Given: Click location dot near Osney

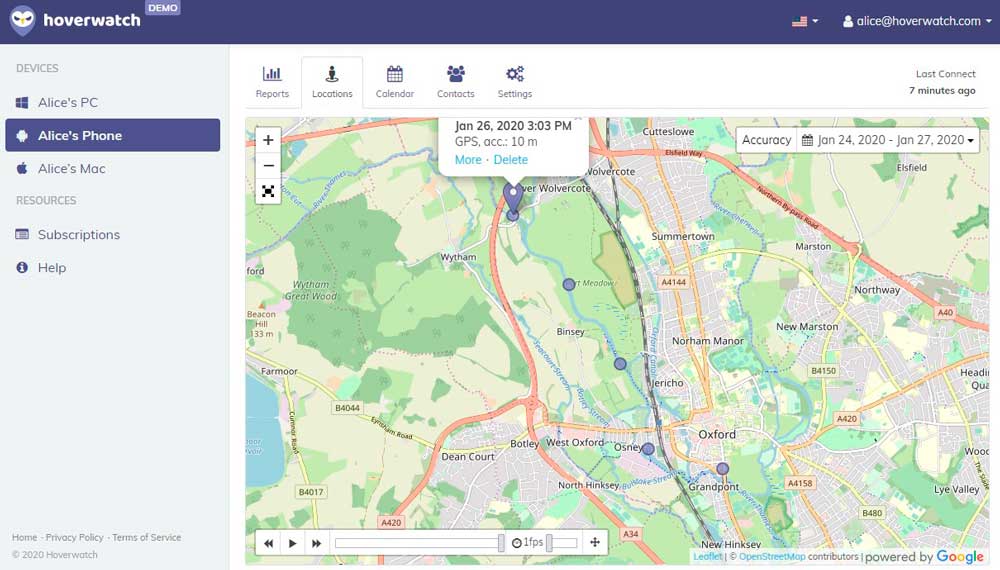Looking at the screenshot, I should tap(648, 449).
